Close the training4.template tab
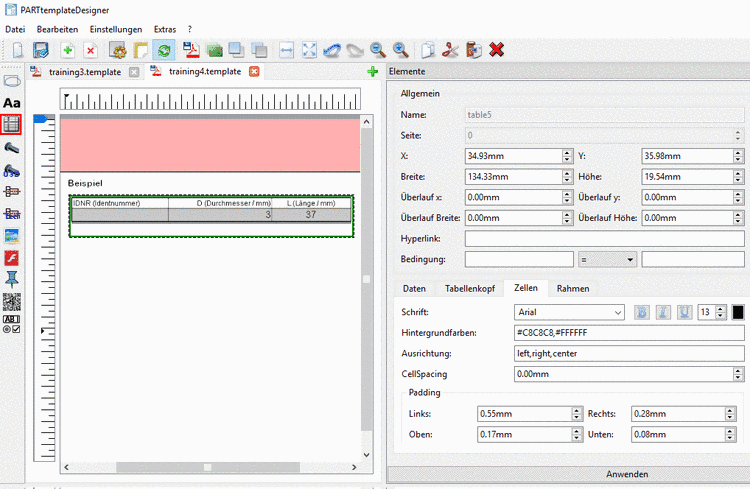The height and width of the screenshot is (489, 750). click(254, 72)
